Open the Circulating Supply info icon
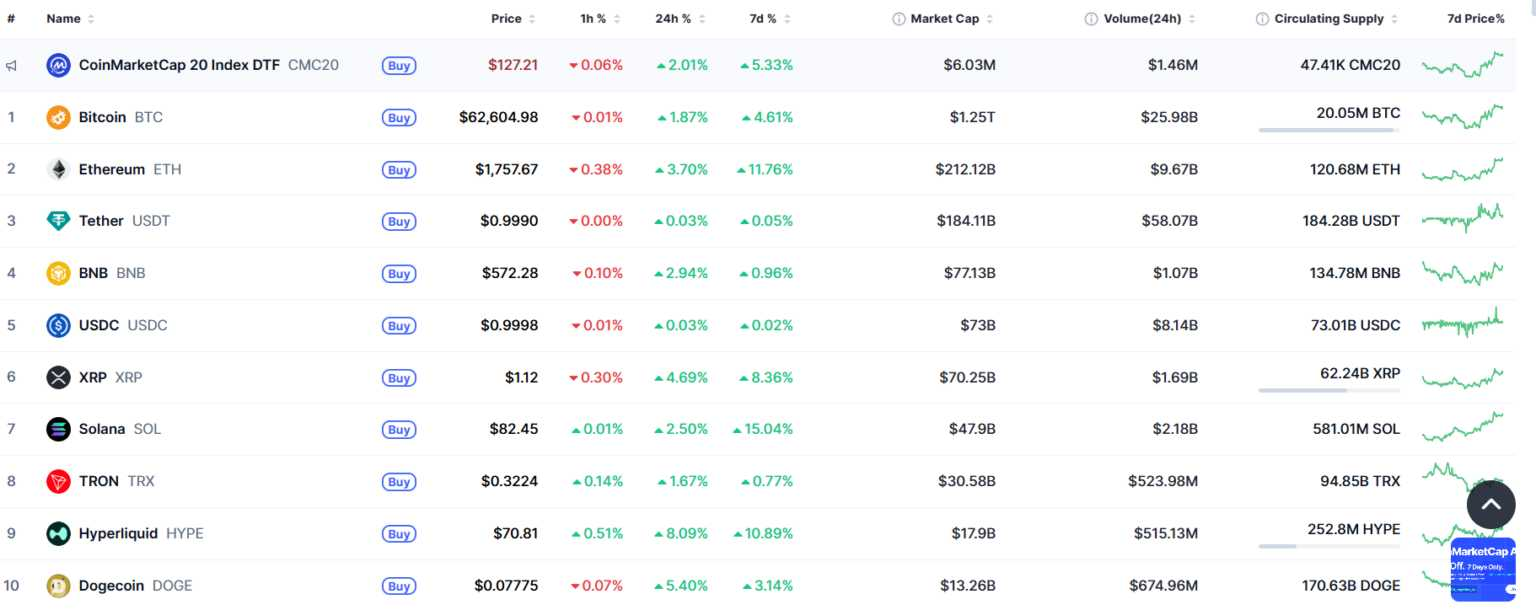The image size is (1536, 610). pos(1263,19)
